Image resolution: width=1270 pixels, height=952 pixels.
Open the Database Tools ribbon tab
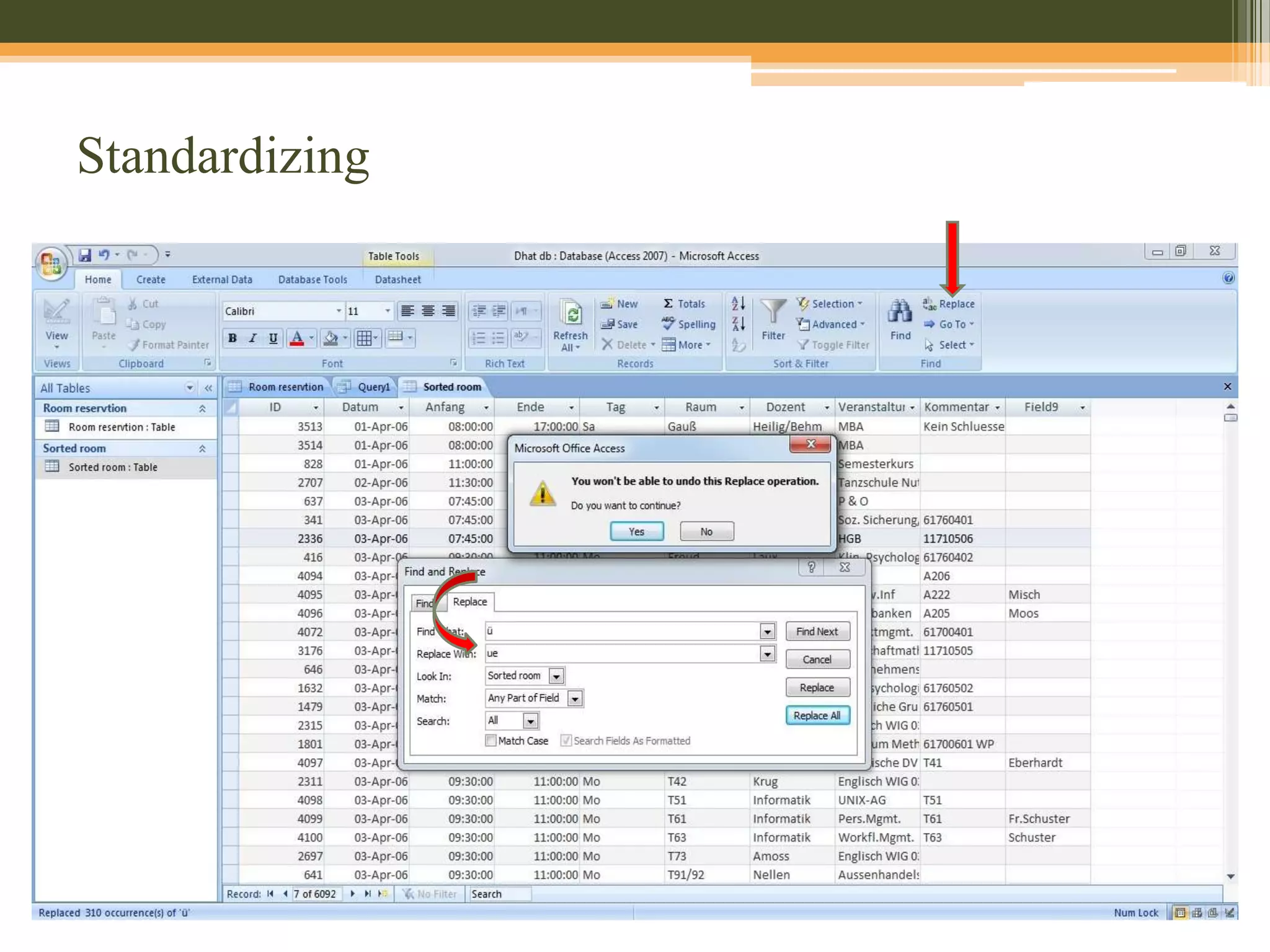click(x=313, y=280)
